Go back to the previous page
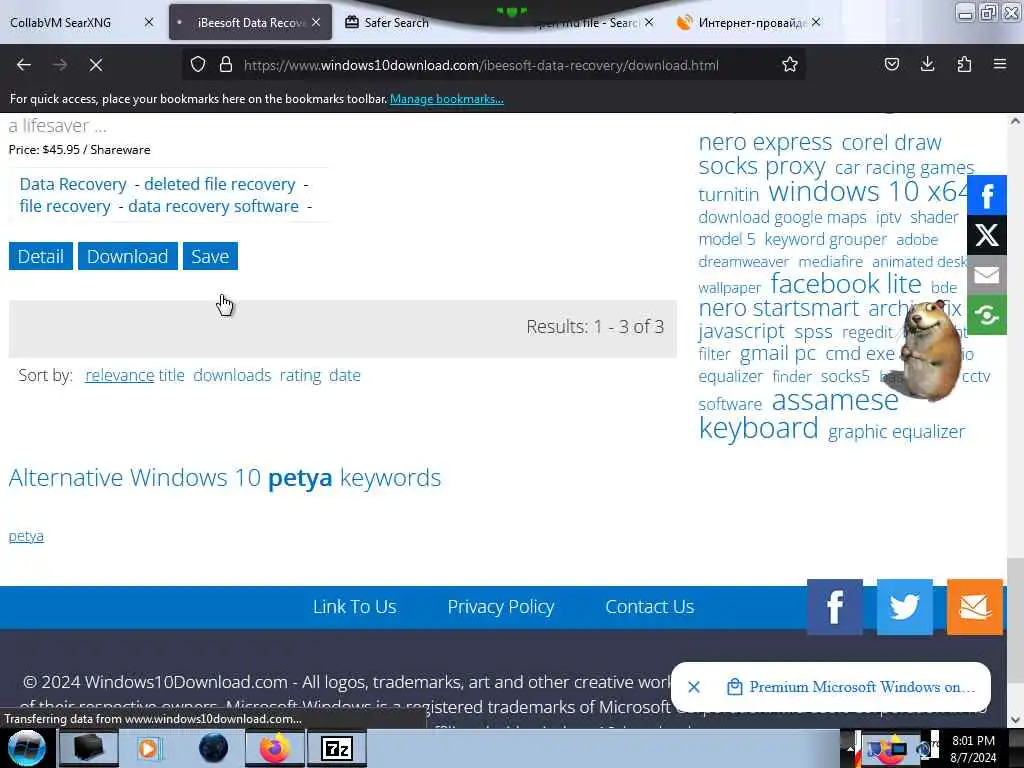Screen dimensions: 1024x768 24,65
